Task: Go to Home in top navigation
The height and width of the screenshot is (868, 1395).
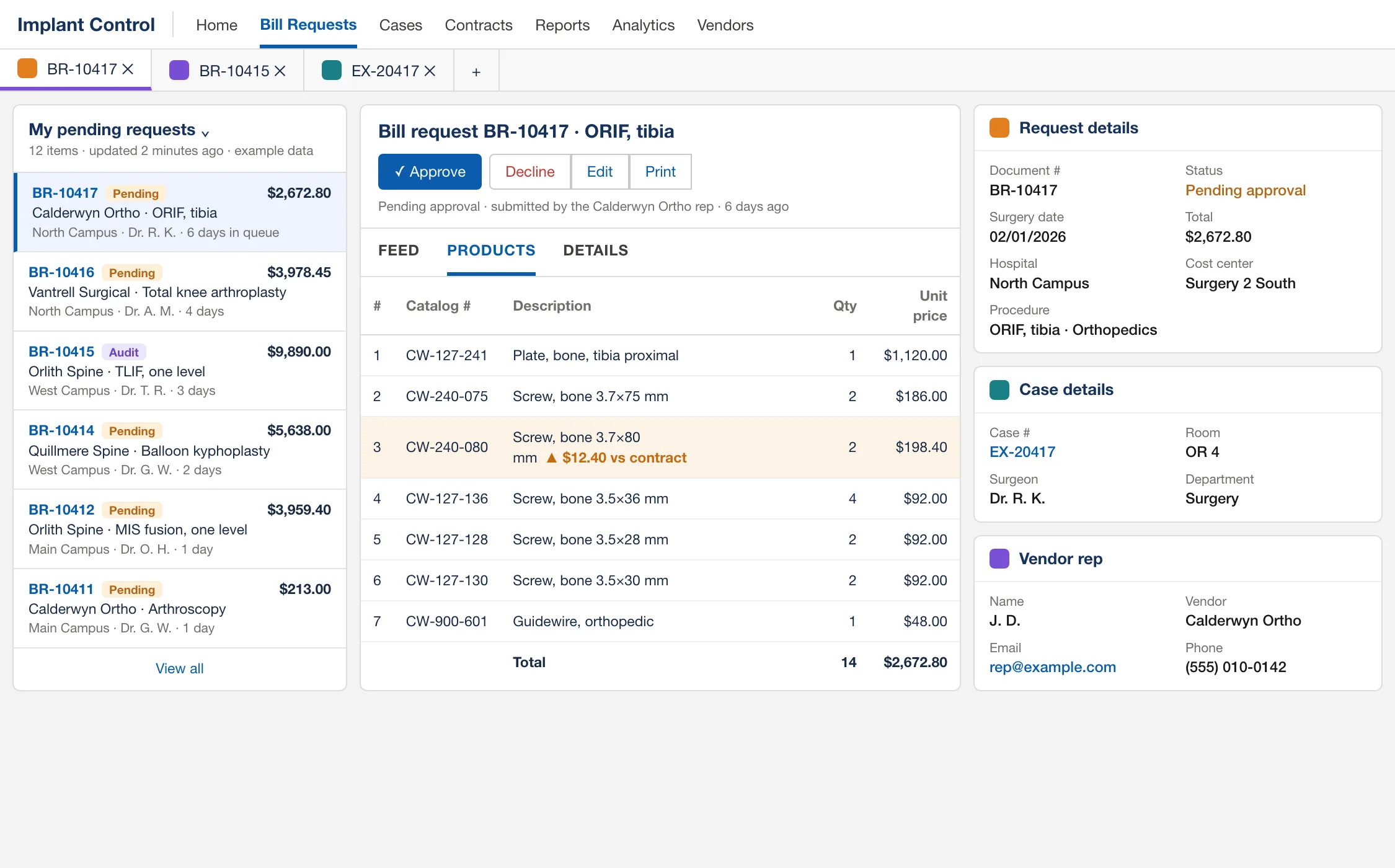Action: [216, 25]
